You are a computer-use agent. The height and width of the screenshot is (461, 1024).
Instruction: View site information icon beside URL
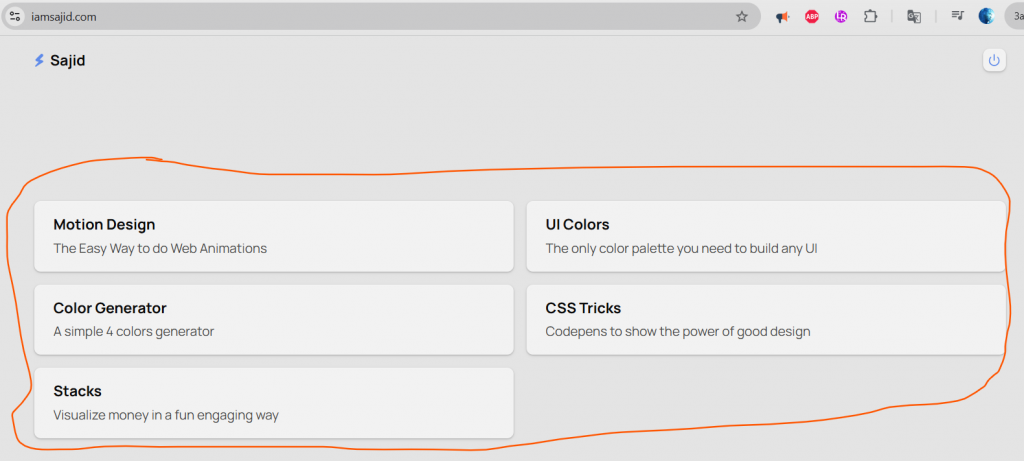click(x=15, y=16)
